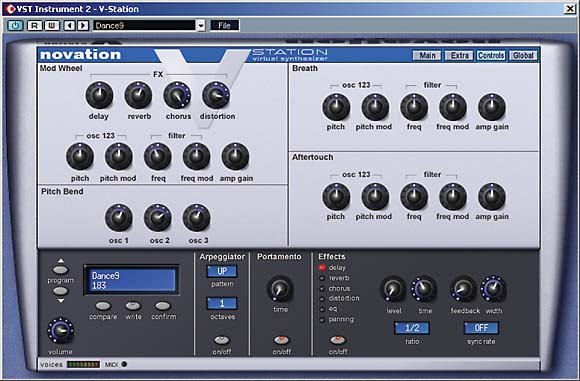Image resolution: width=580 pixels, height=381 pixels.
Task: Switch to the Global tab
Action: click(523, 55)
